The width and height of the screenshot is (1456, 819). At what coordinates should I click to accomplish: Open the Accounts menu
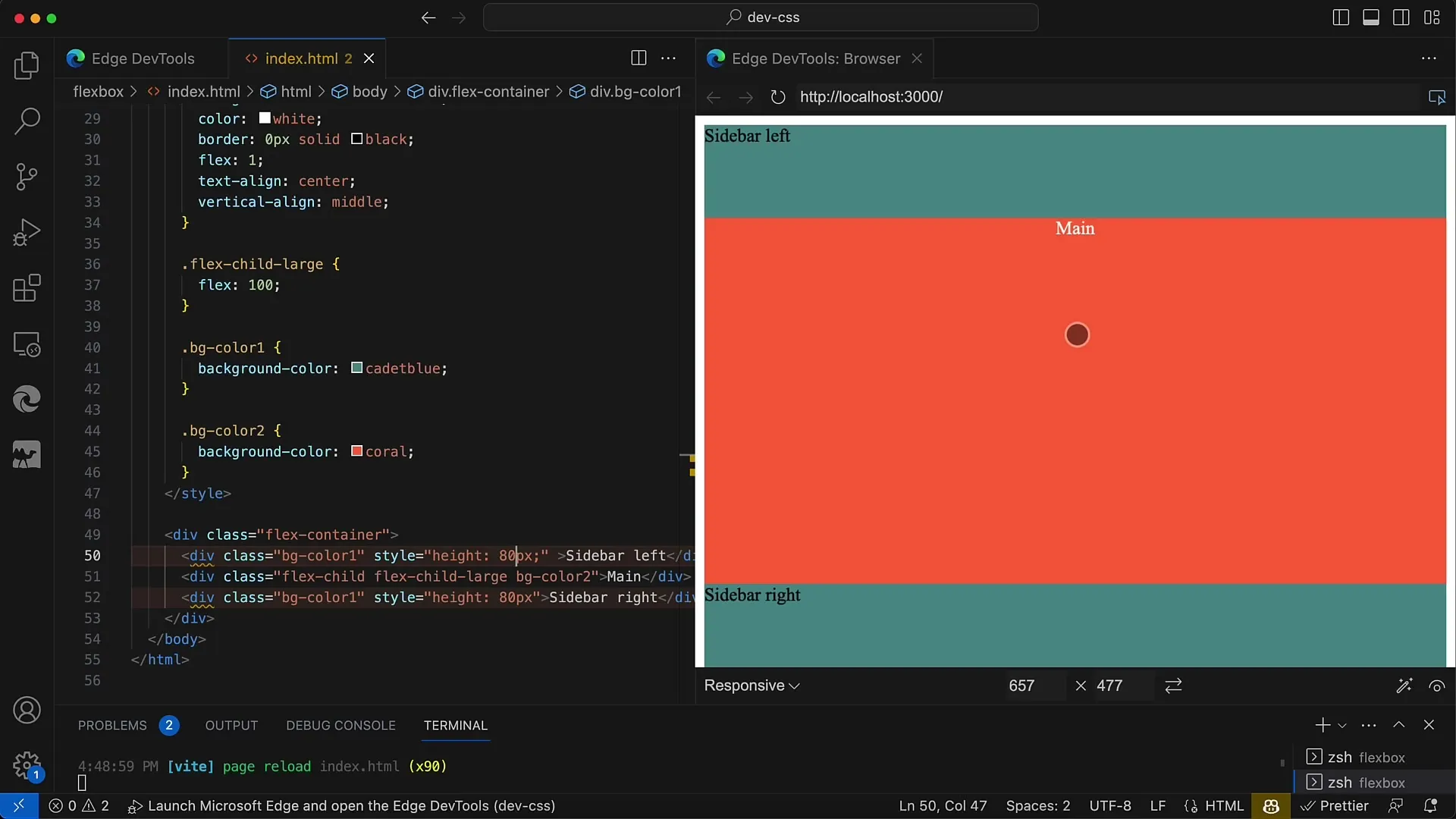click(x=27, y=711)
